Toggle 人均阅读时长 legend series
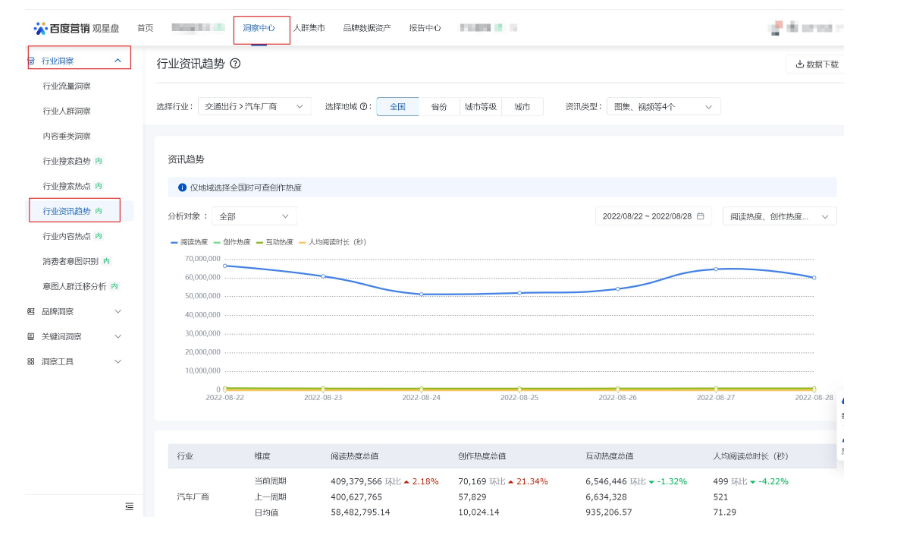The width and height of the screenshot is (905, 544). click(332, 242)
